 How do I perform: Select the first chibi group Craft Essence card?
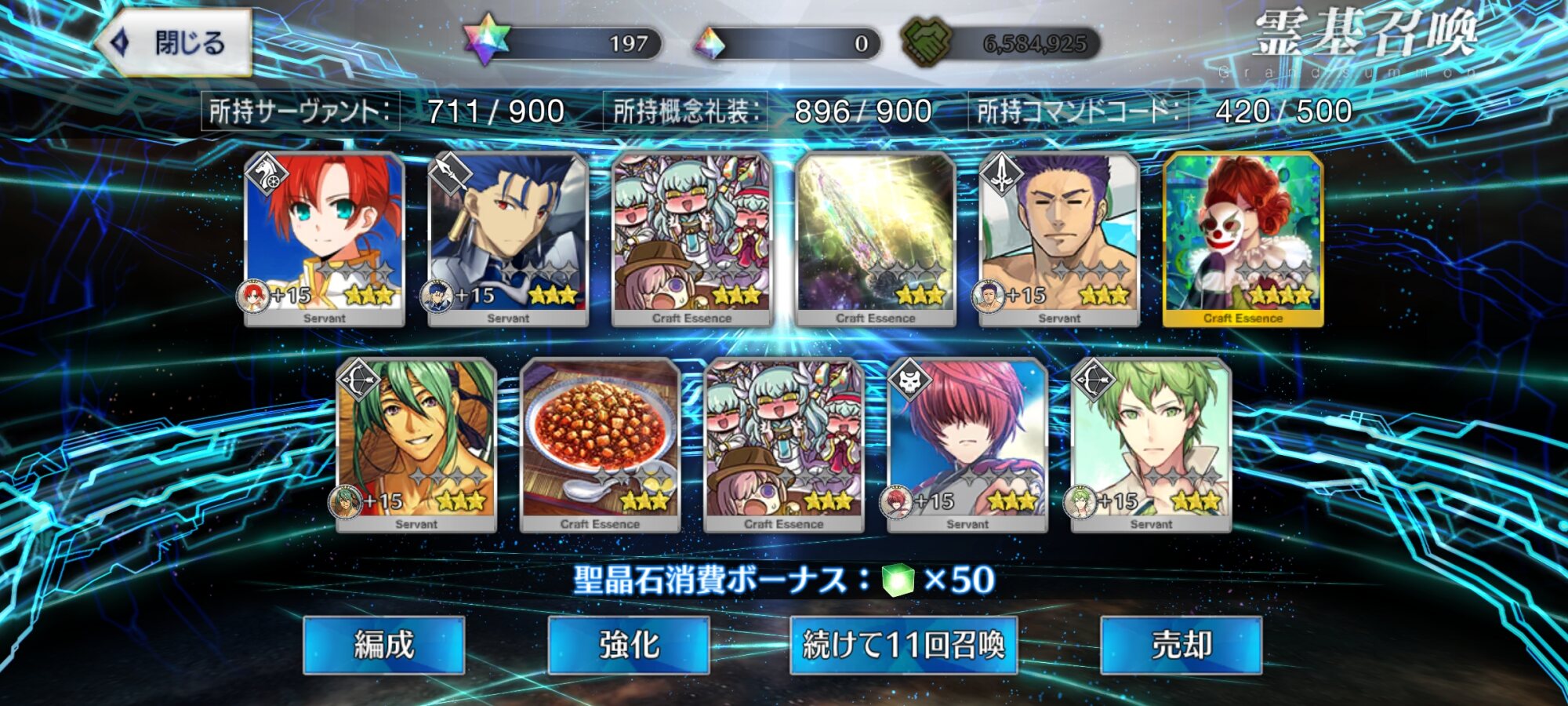click(691, 239)
